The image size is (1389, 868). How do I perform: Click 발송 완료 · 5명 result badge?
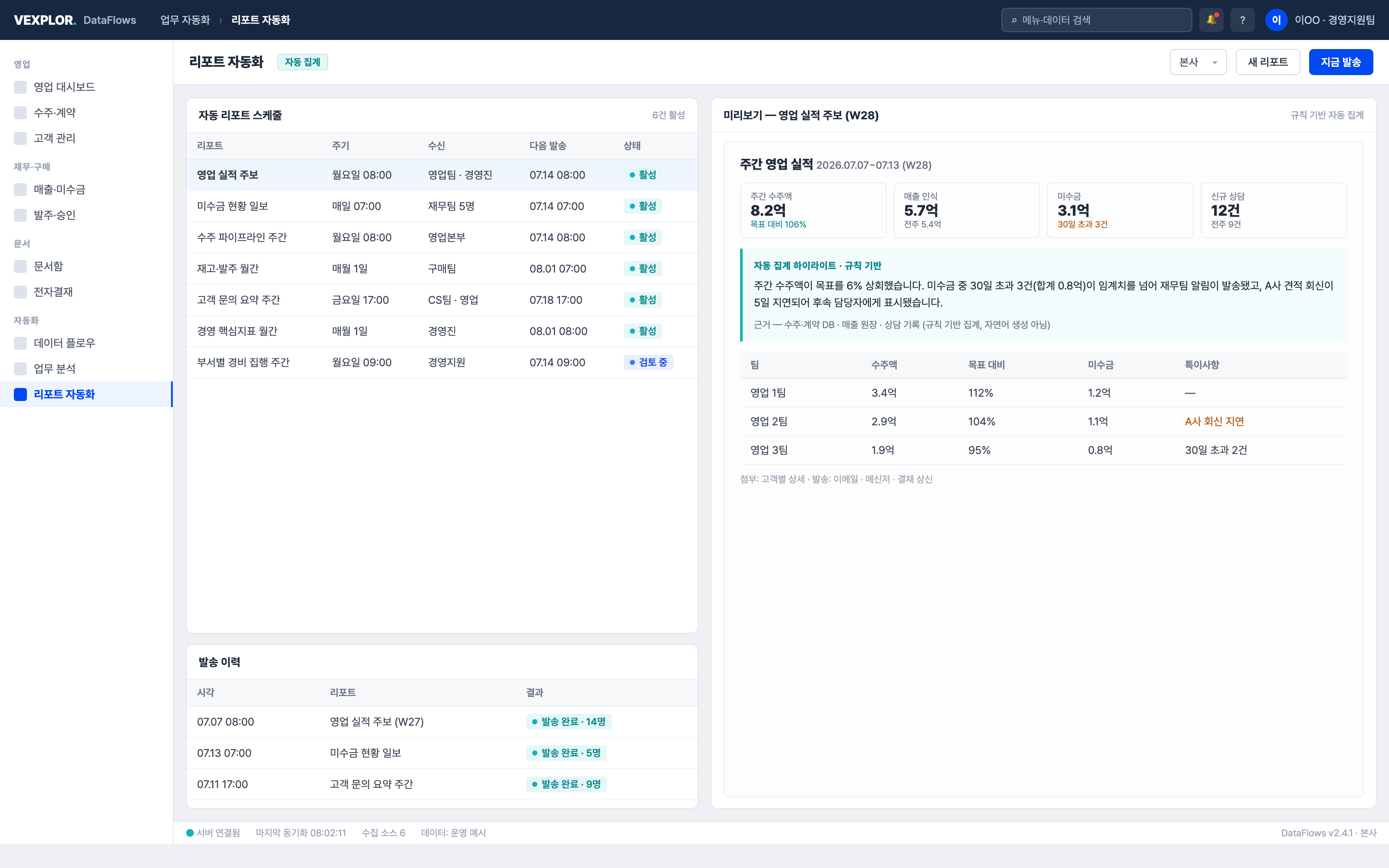point(566,753)
